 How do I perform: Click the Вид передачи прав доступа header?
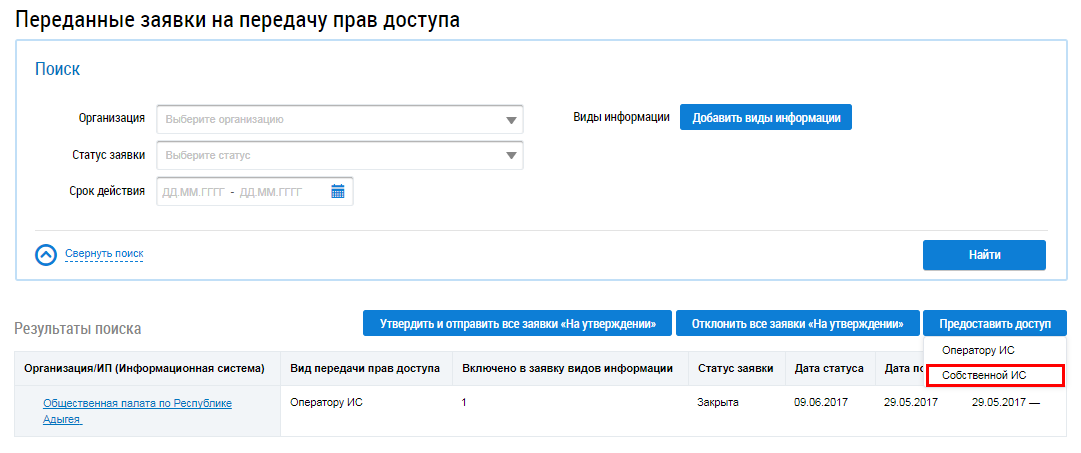365,369
